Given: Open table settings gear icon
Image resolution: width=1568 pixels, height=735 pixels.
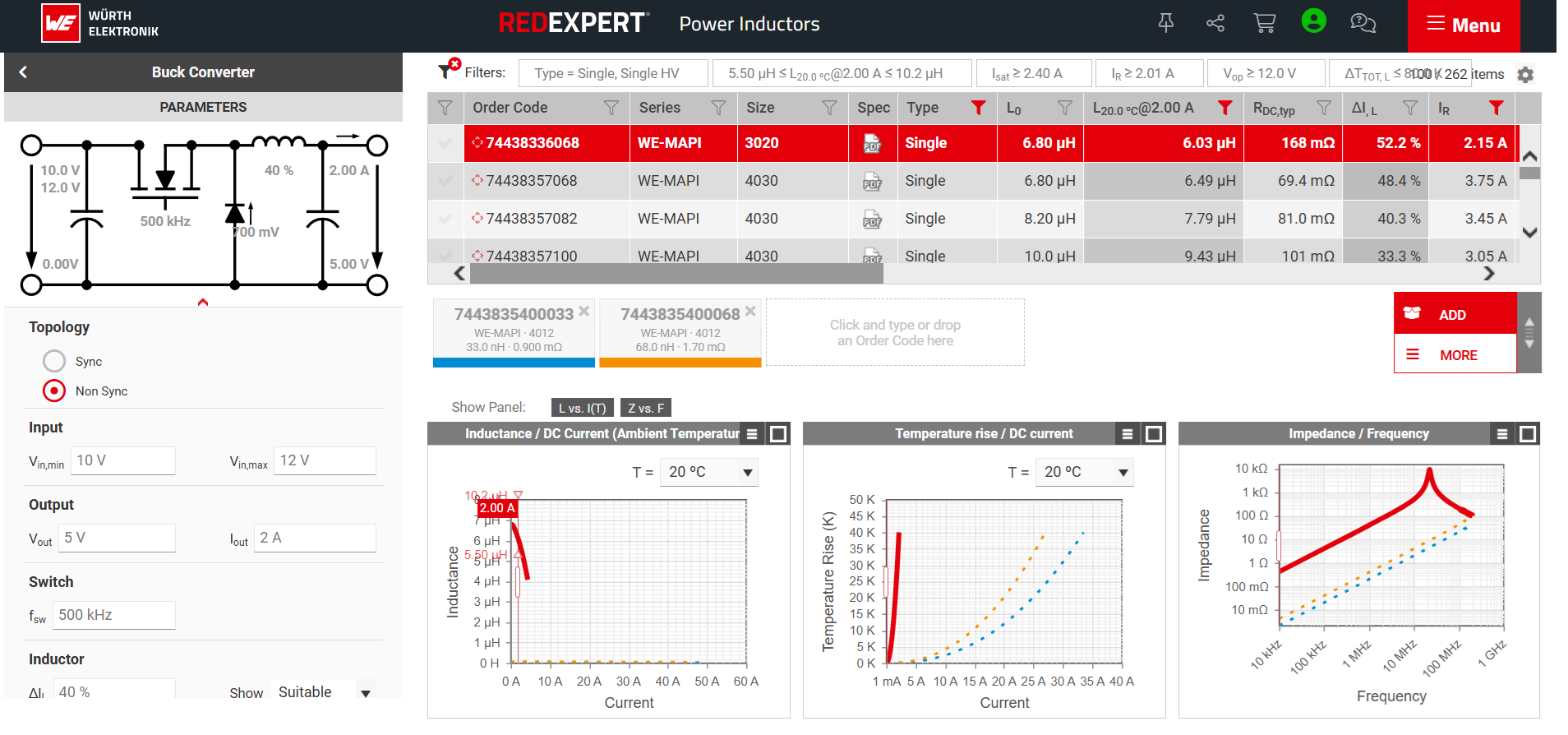Looking at the screenshot, I should (x=1525, y=75).
